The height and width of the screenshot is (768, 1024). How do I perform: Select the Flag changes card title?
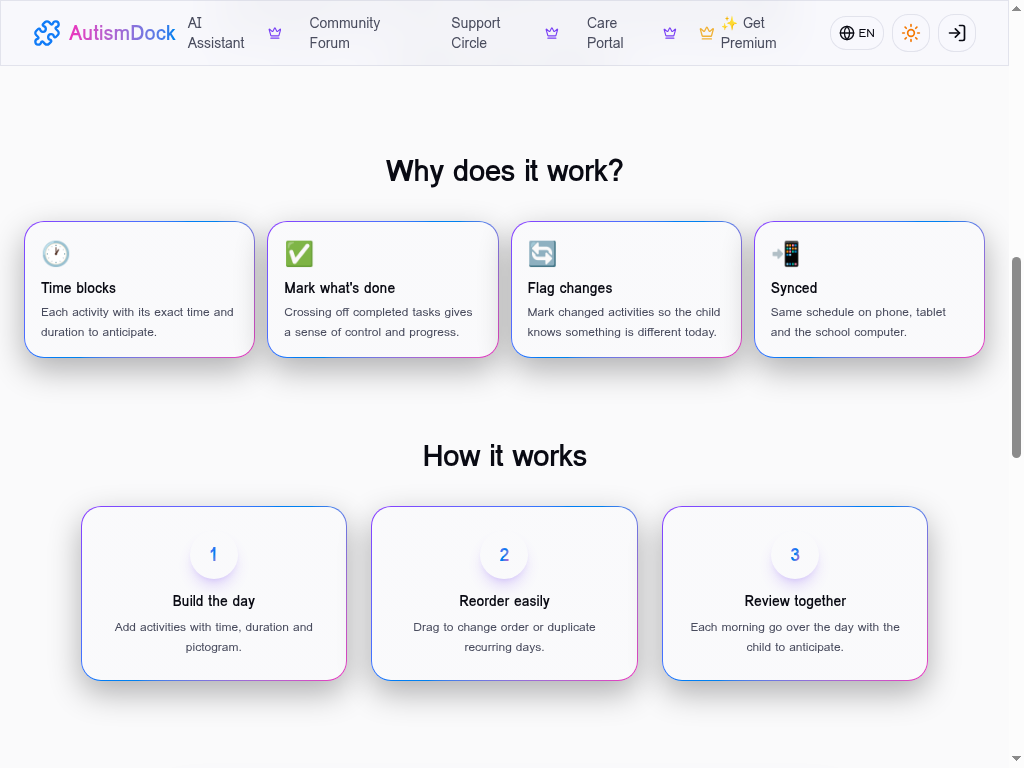[x=570, y=288]
